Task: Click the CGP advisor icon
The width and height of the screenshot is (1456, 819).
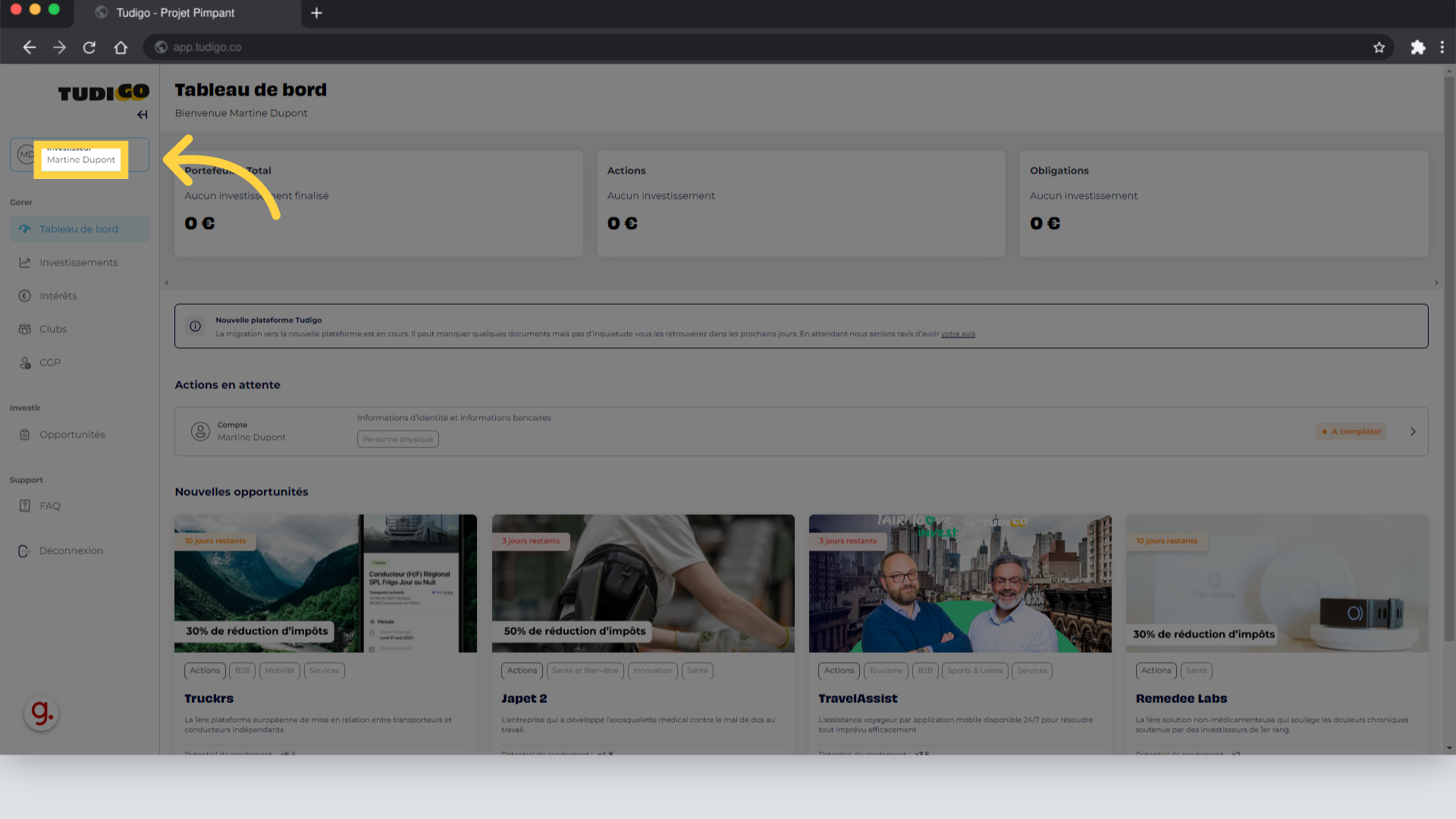Action: (x=25, y=362)
